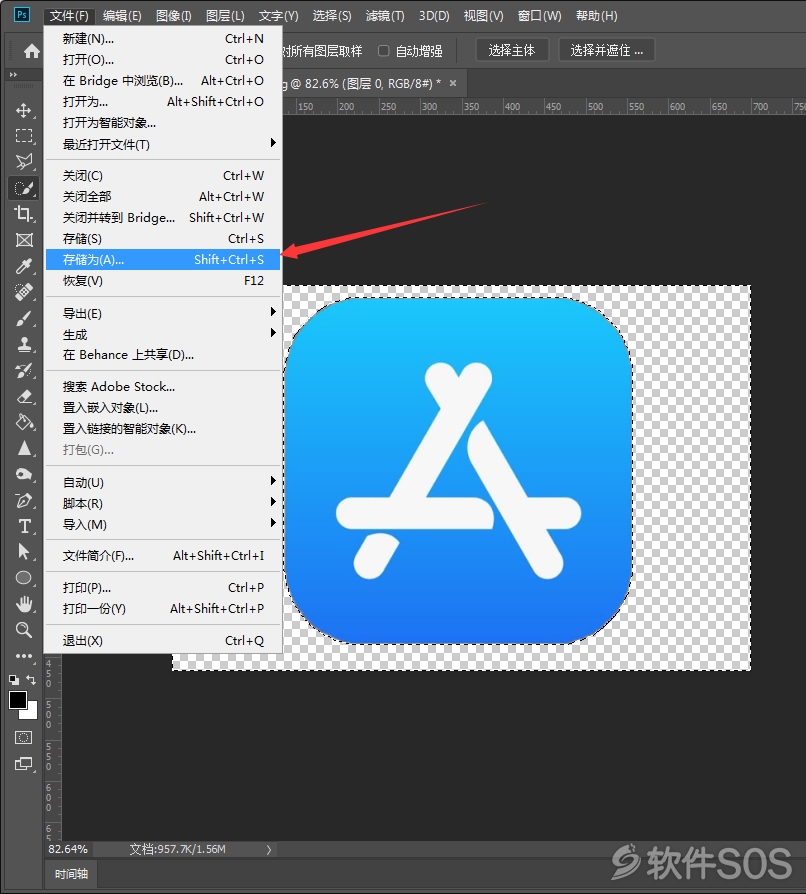Choose 新建(N)... from the File menu

[163, 39]
